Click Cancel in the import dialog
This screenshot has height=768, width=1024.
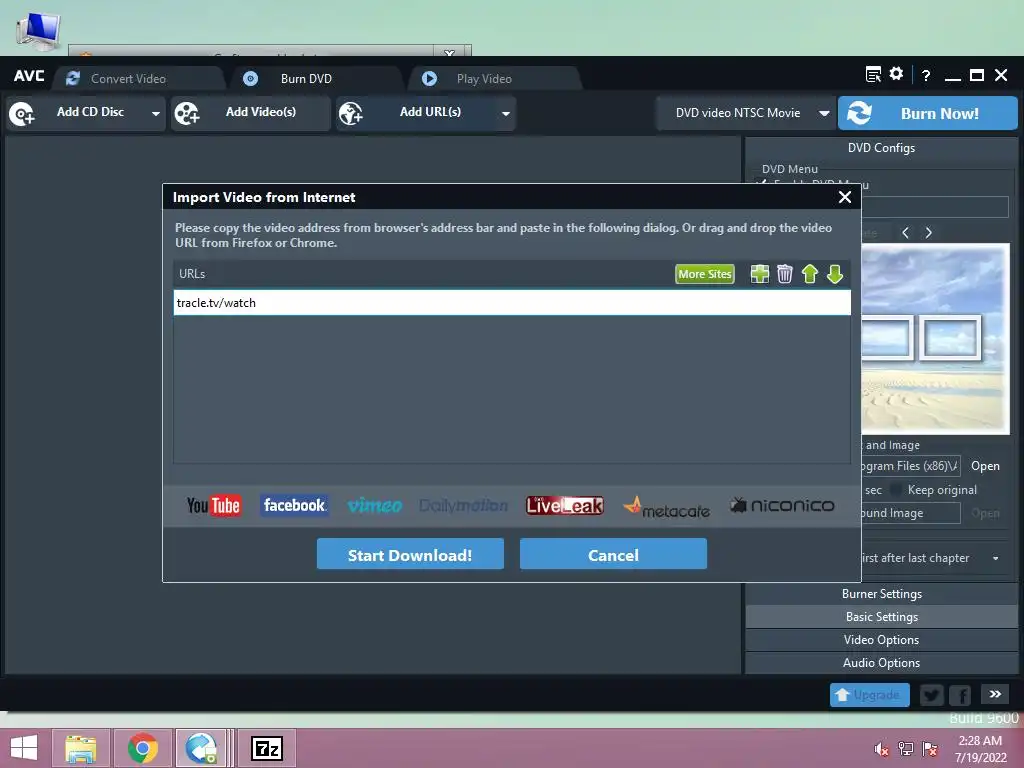point(613,554)
